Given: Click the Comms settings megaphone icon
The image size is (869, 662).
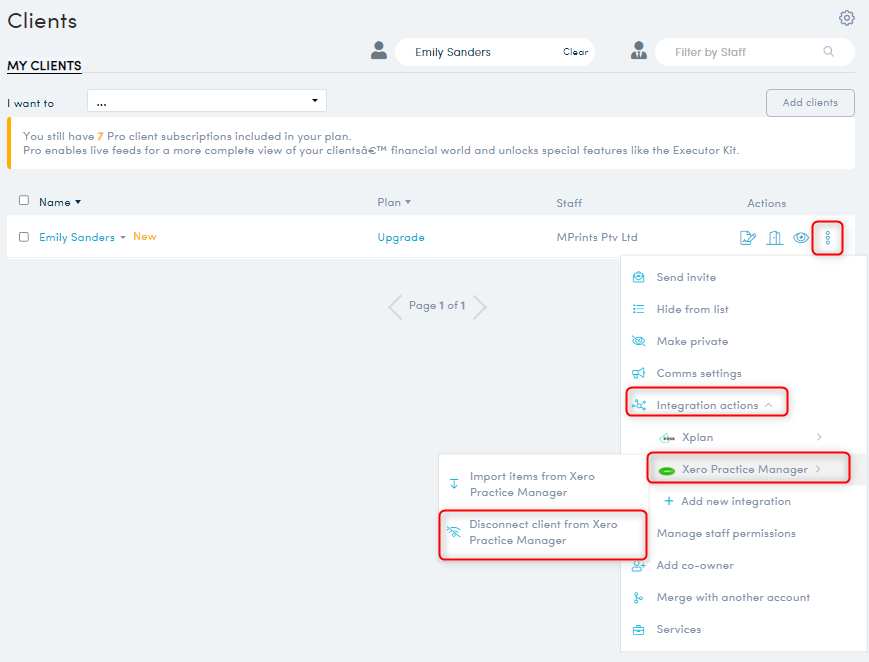Looking at the screenshot, I should pyautogui.click(x=638, y=373).
